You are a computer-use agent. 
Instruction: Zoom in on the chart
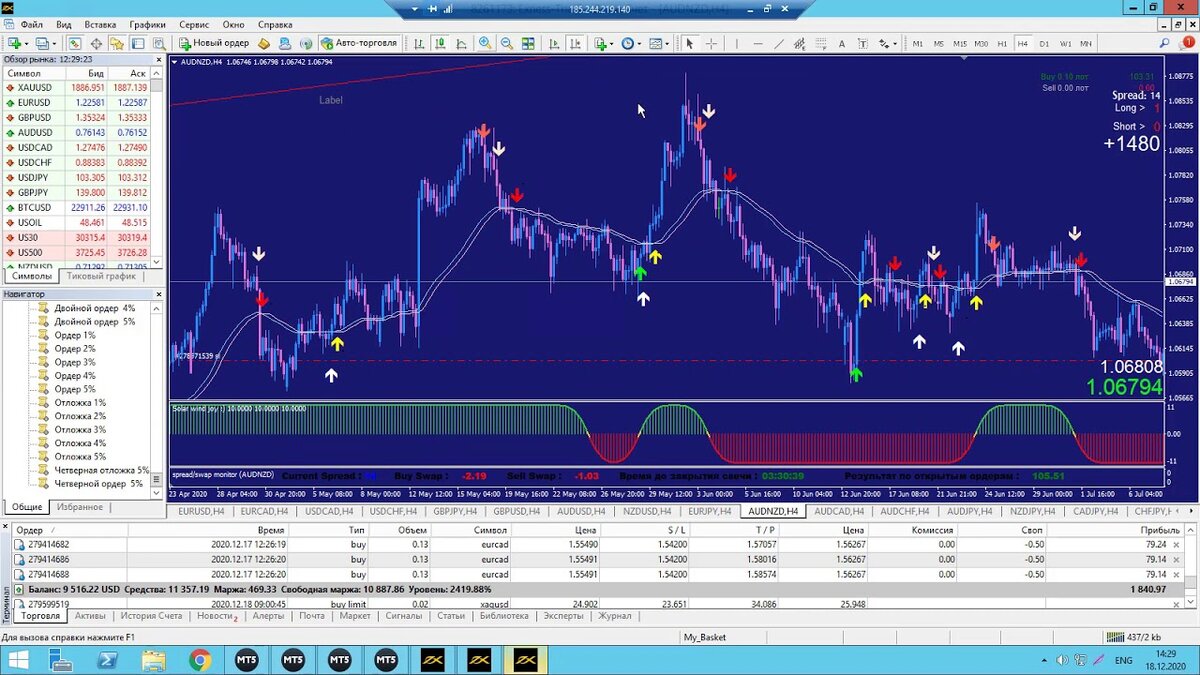tap(485, 43)
